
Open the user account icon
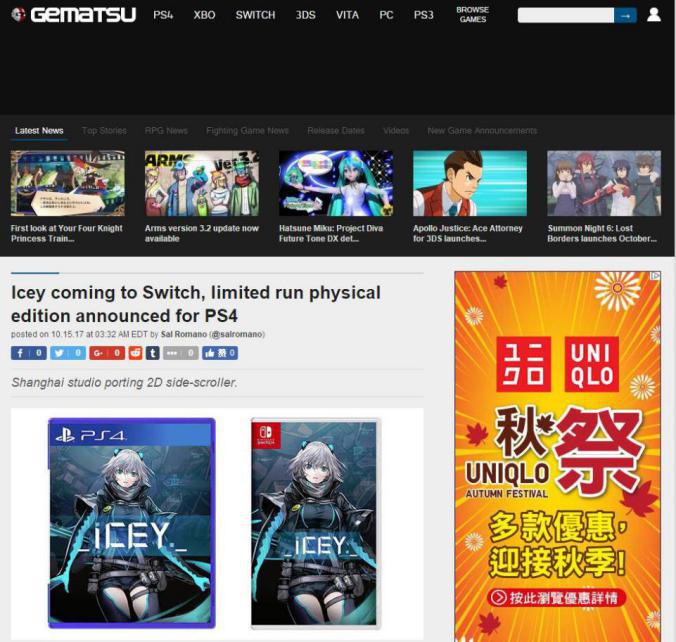[654, 15]
